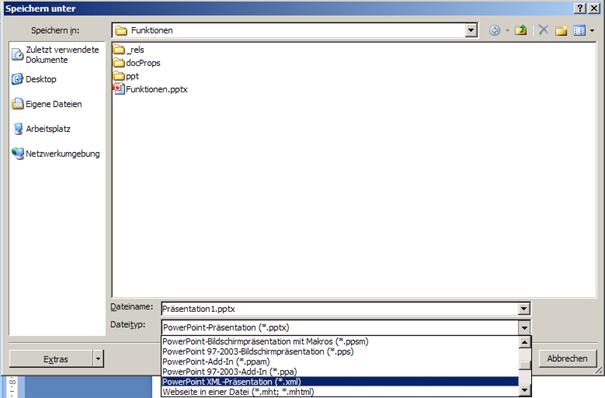
Task: Open Eigene Dateien location
Action: (47, 104)
